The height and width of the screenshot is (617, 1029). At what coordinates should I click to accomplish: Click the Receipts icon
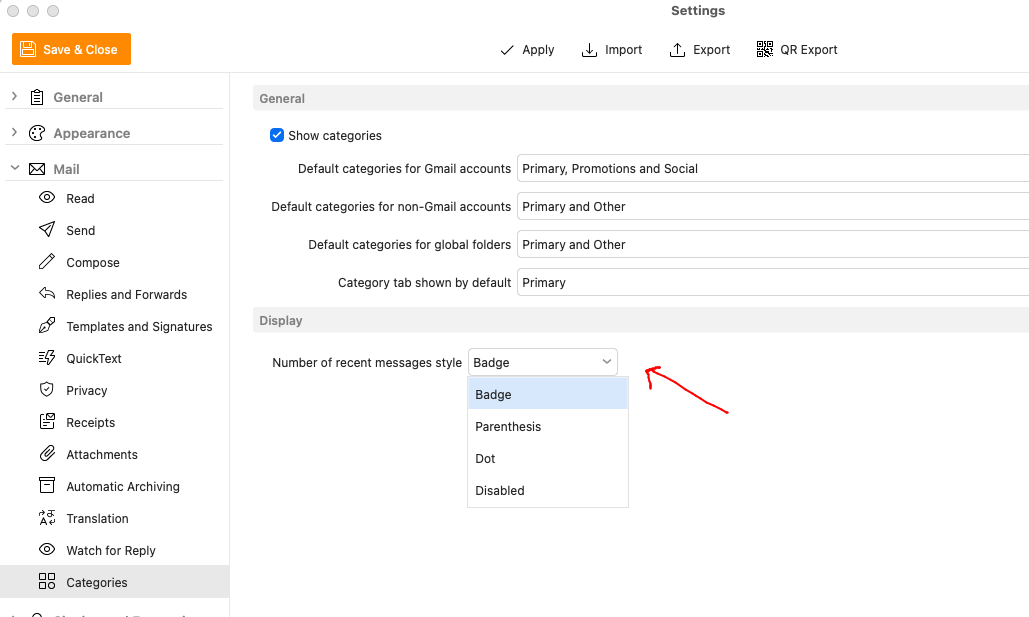[47, 421]
